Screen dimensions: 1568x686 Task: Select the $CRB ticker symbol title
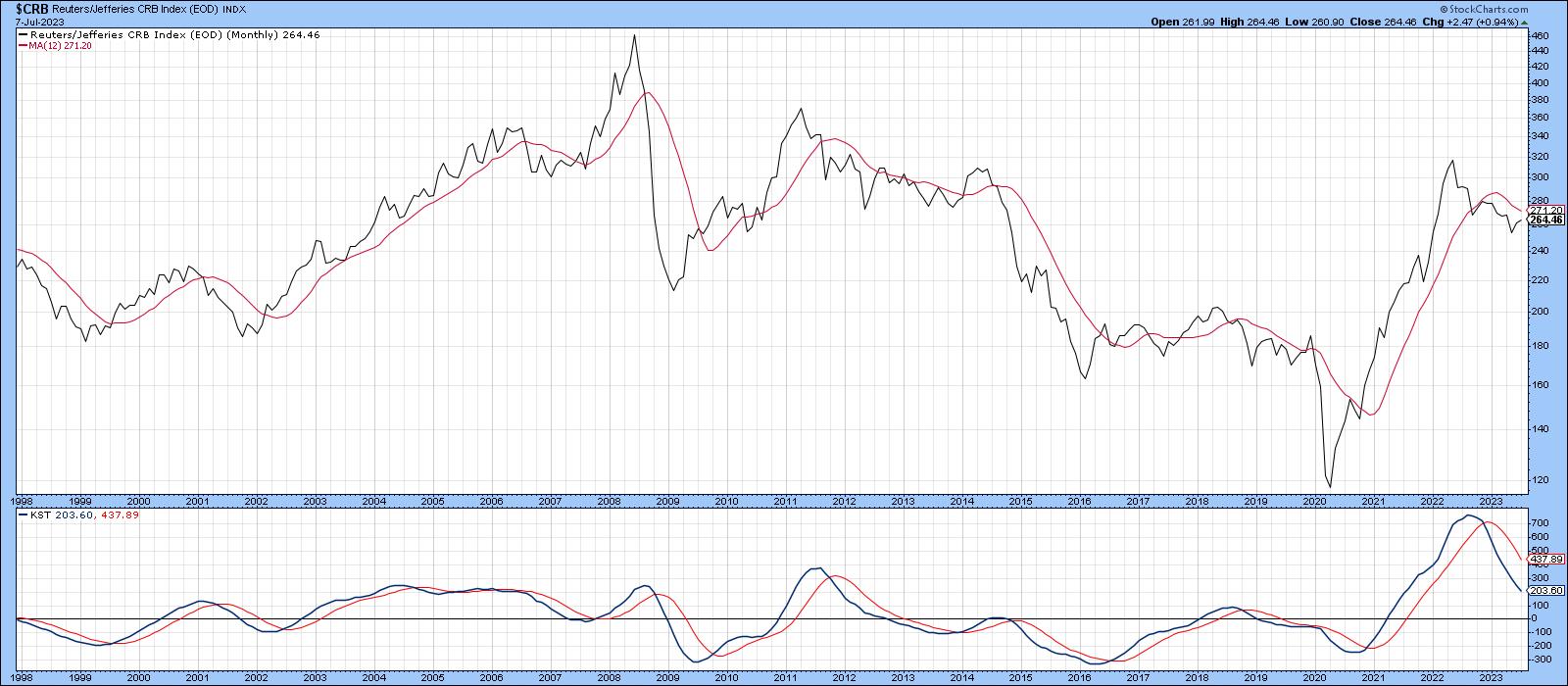[34, 8]
